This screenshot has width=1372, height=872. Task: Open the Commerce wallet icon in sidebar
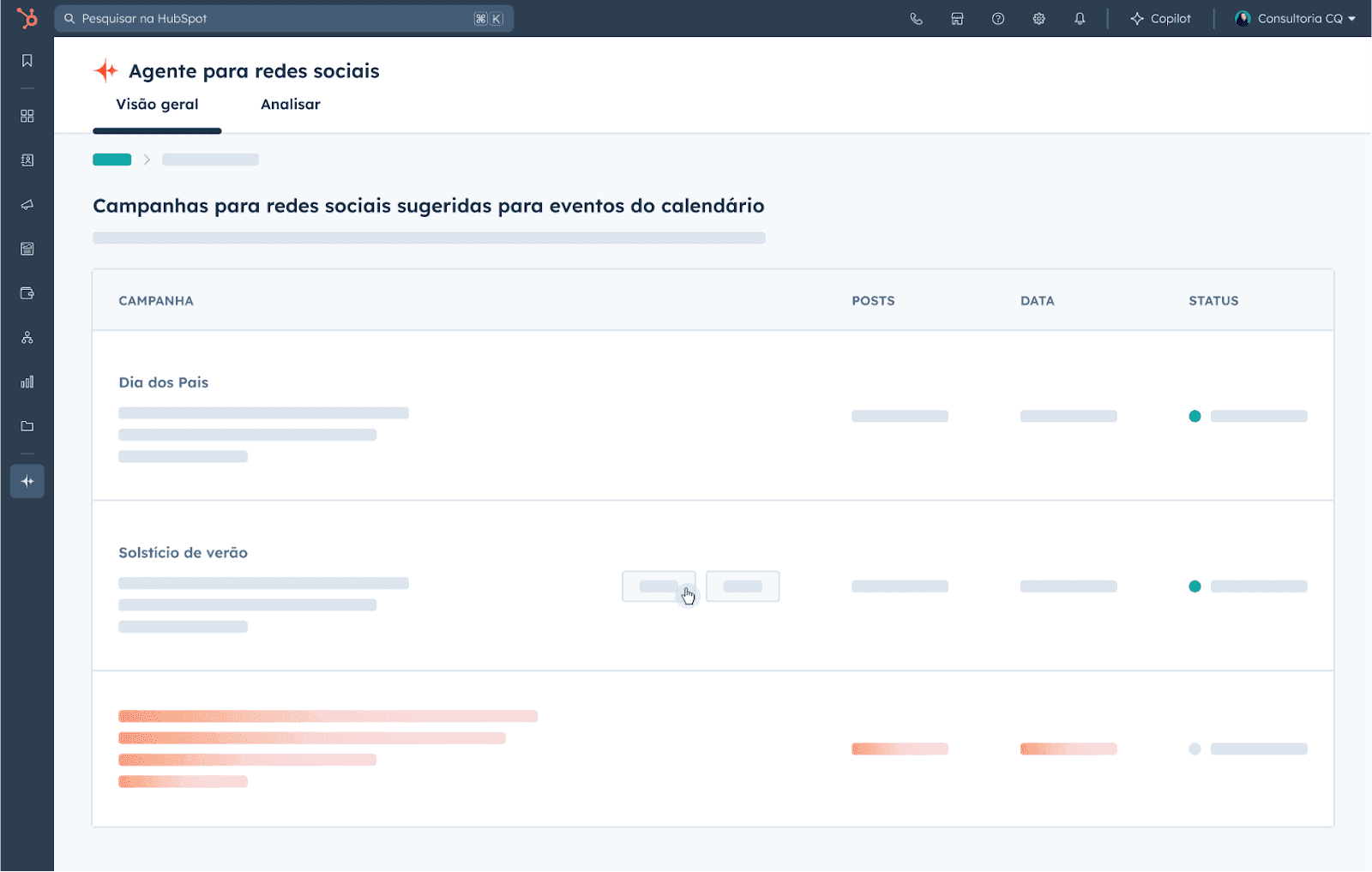[x=27, y=293]
